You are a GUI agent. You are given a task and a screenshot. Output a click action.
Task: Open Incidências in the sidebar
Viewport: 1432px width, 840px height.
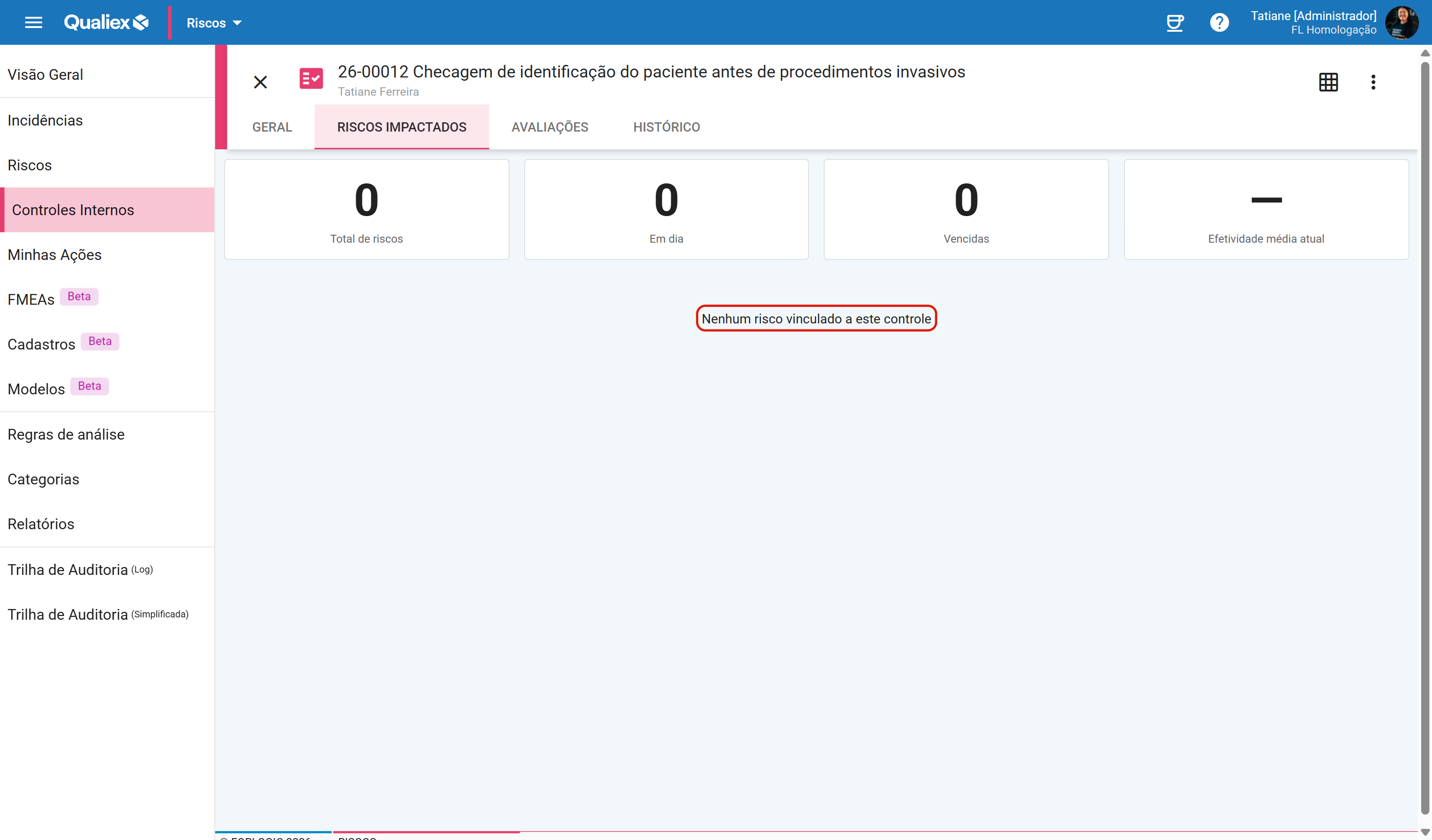point(107,120)
